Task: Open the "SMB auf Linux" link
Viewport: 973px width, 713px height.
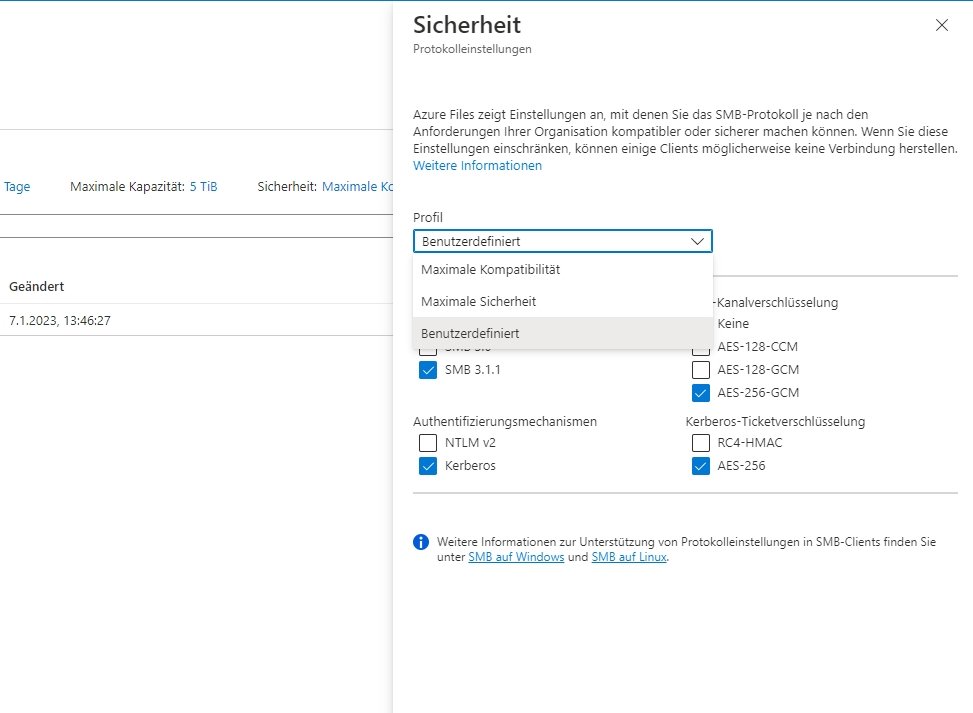Action: 628,557
